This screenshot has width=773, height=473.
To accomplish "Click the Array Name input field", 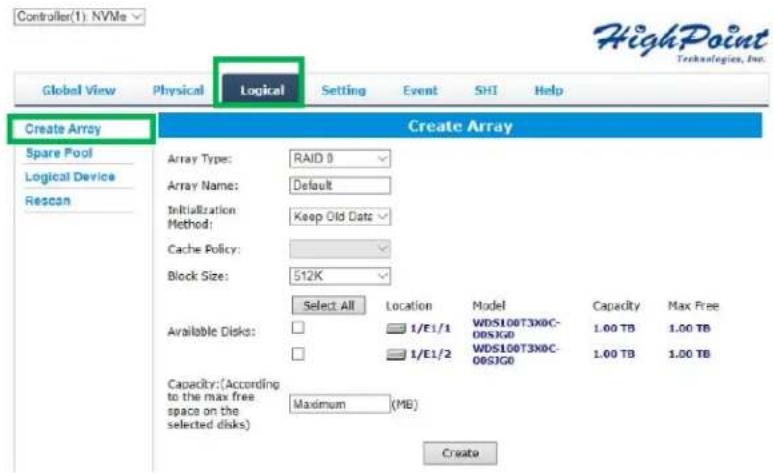I will (340, 185).
